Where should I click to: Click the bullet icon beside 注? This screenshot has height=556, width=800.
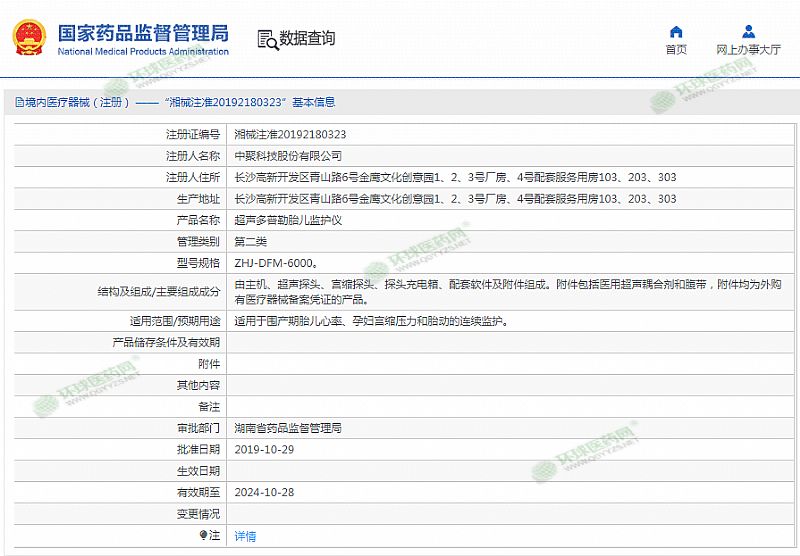204,536
